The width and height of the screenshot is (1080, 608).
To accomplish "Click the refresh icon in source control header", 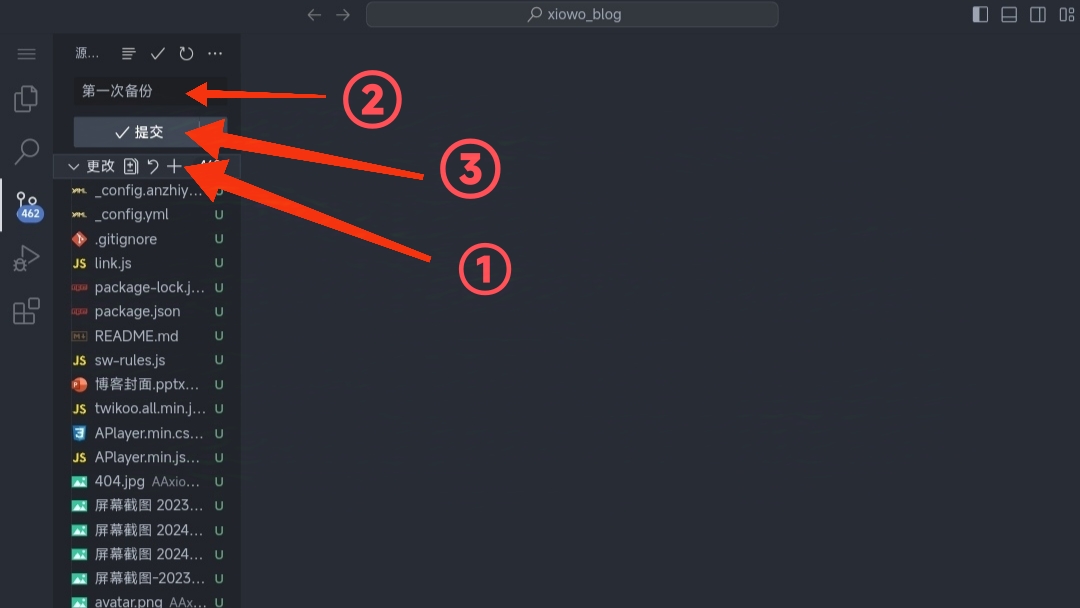I will point(186,53).
